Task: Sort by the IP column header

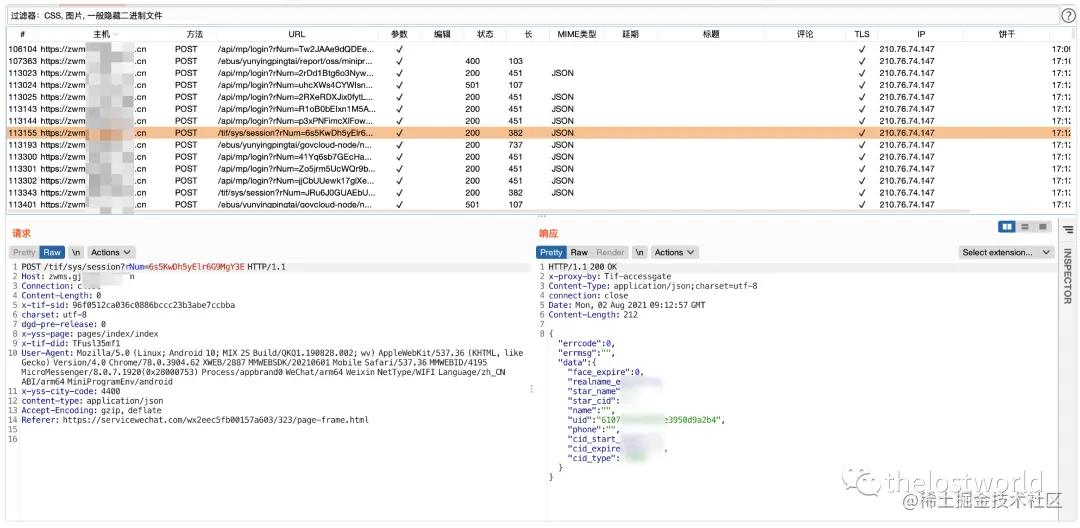Action: point(921,34)
